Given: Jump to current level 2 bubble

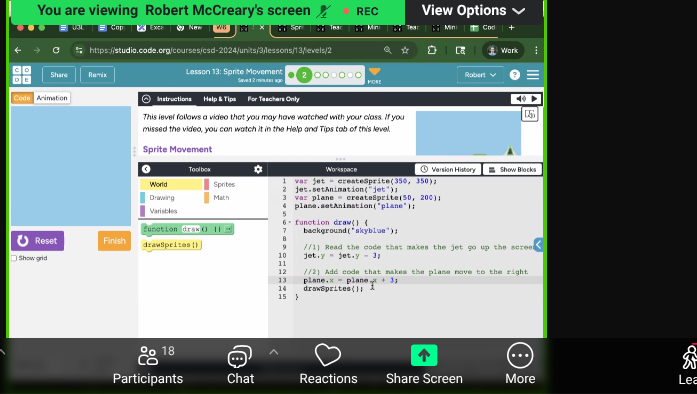Looking at the screenshot, I should pos(304,75).
